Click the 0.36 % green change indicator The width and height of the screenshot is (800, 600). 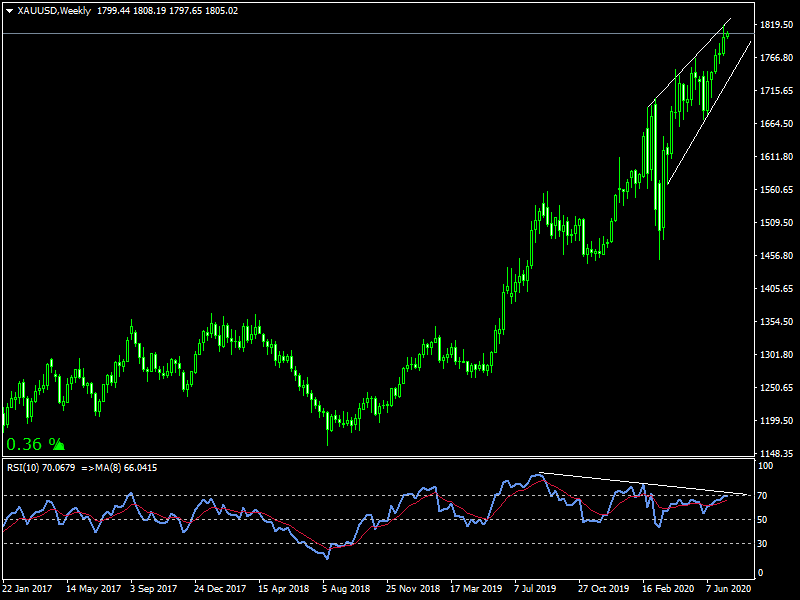(x=35, y=444)
